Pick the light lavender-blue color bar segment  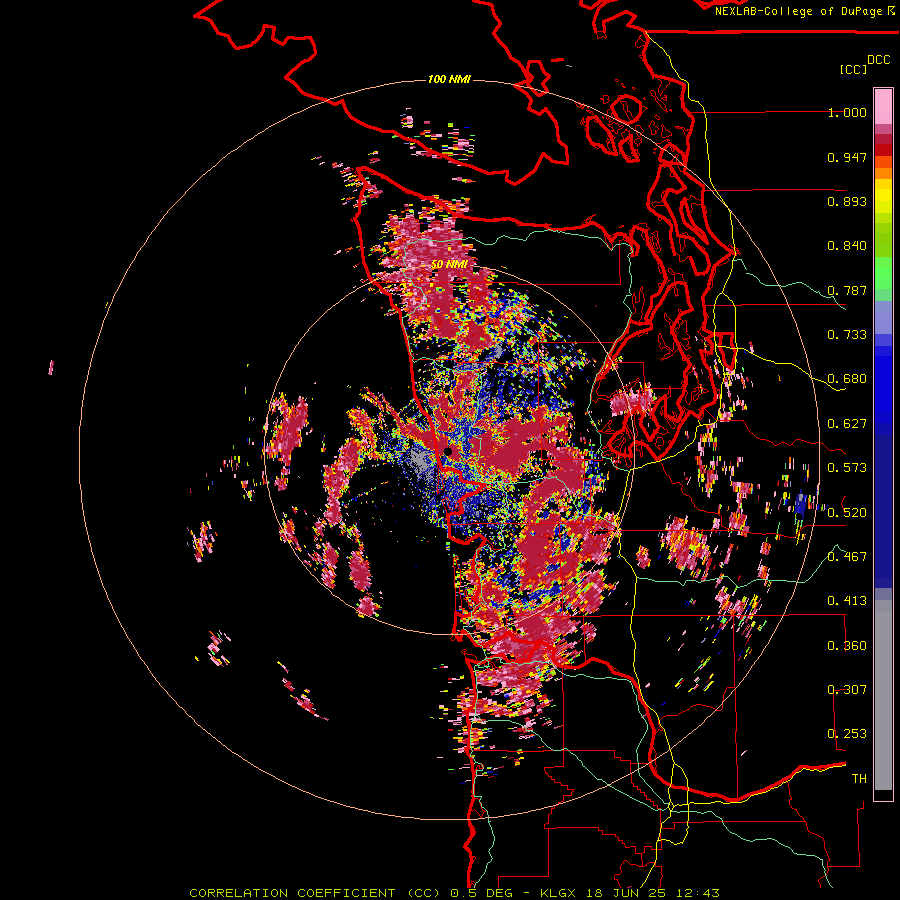883,317
